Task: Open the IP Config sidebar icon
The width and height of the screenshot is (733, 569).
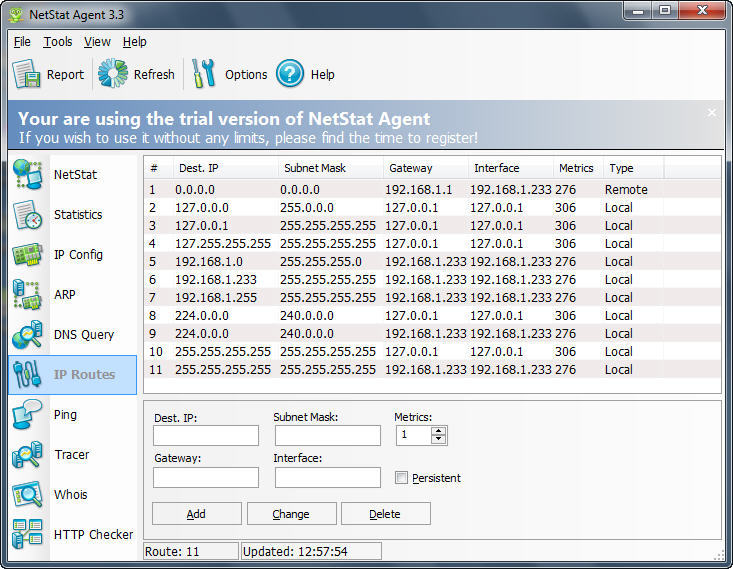Action: [28, 254]
